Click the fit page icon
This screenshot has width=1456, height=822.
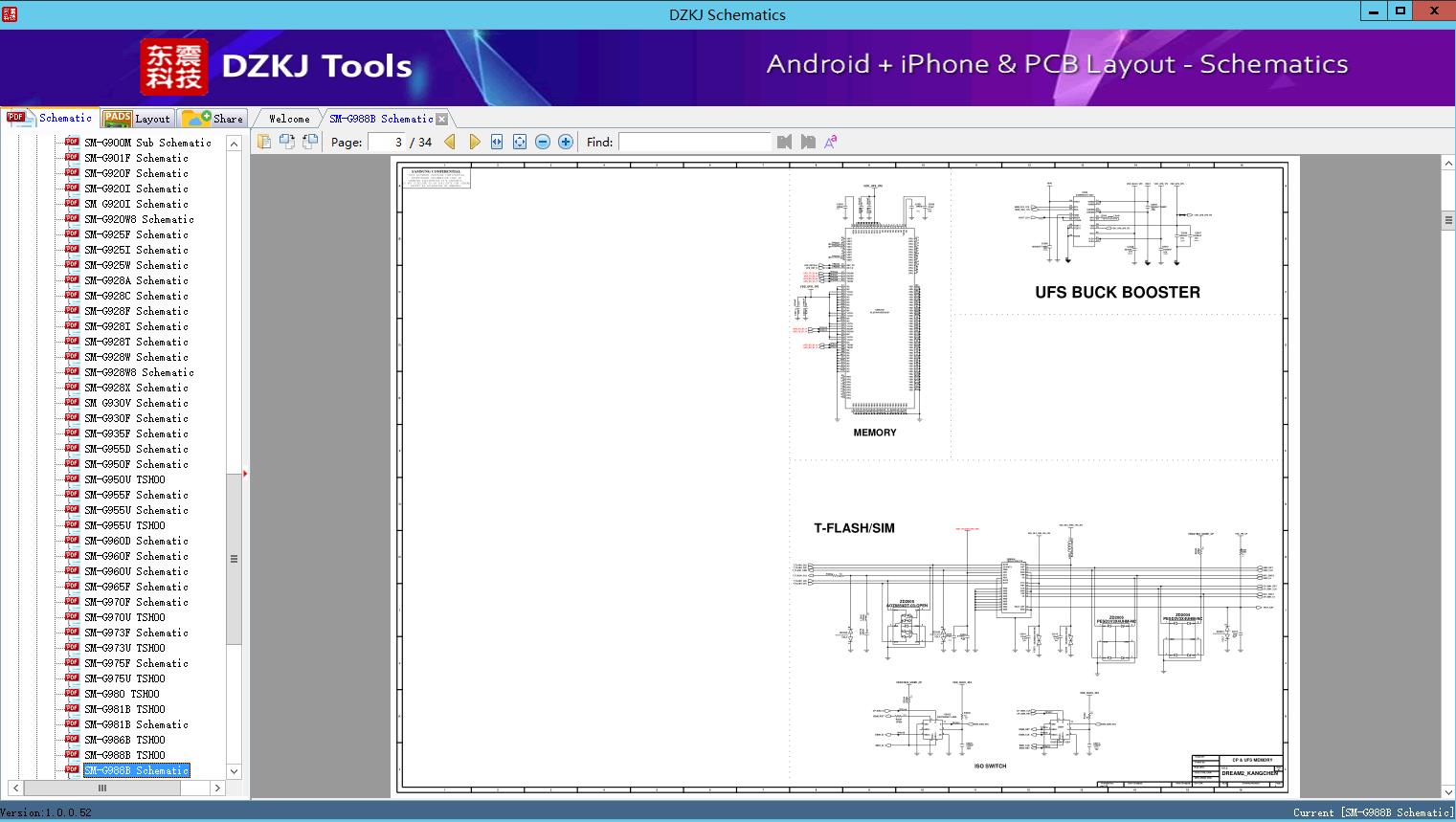pos(520,142)
